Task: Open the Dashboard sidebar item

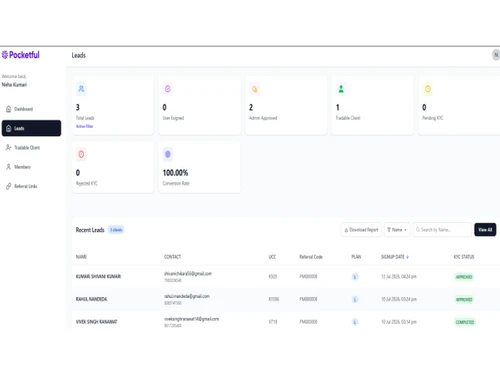Action: pyautogui.click(x=19, y=109)
